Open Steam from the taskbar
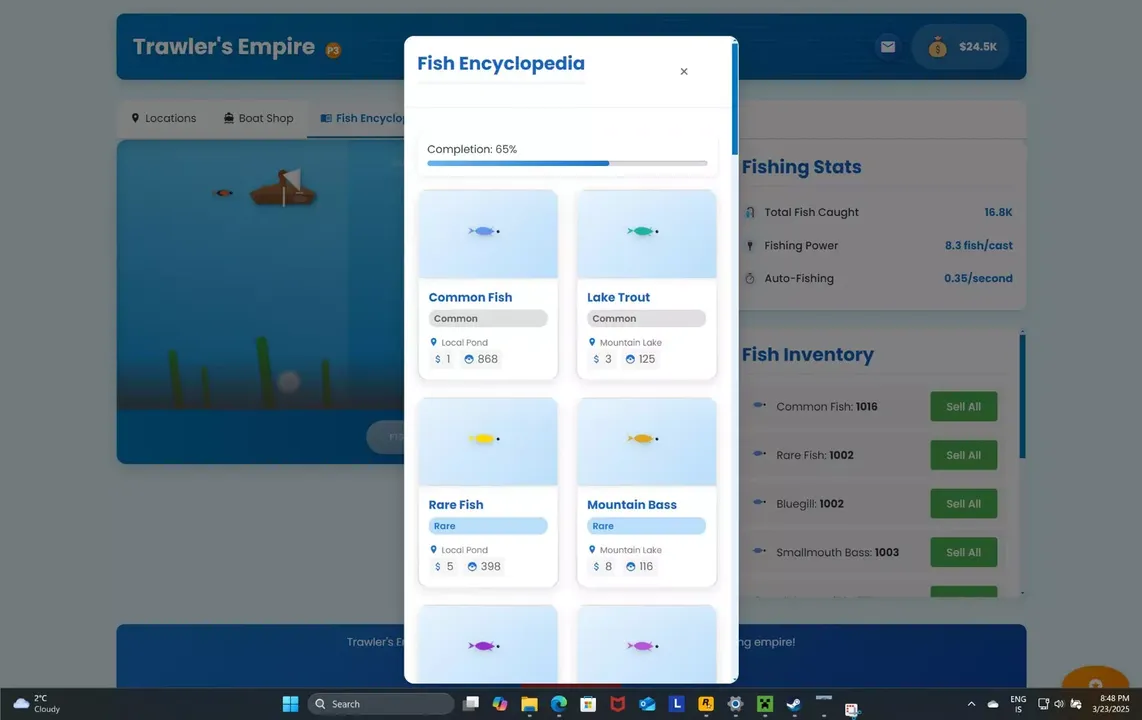1142x720 pixels. pos(793,703)
